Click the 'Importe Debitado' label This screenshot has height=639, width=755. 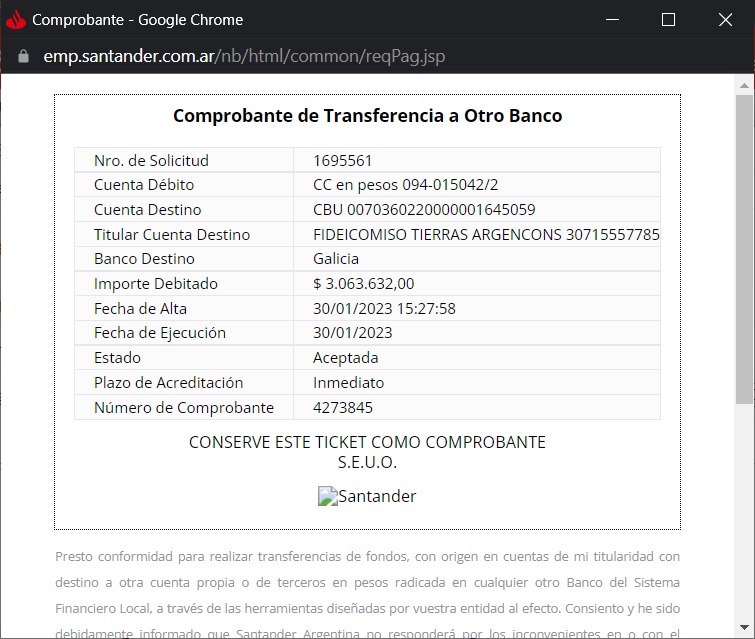(156, 284)
